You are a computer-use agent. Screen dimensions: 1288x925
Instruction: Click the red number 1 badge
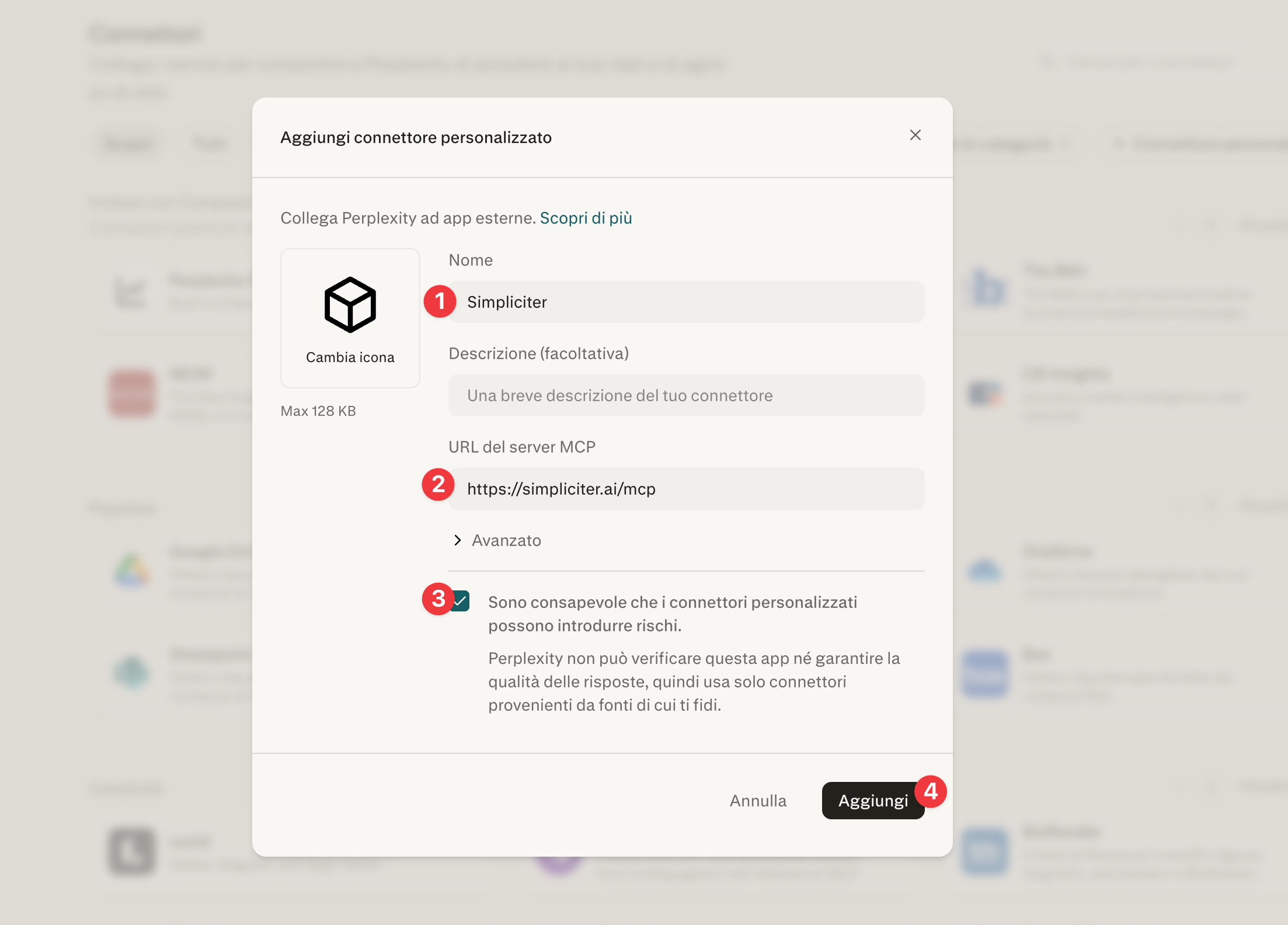(440, 301)
